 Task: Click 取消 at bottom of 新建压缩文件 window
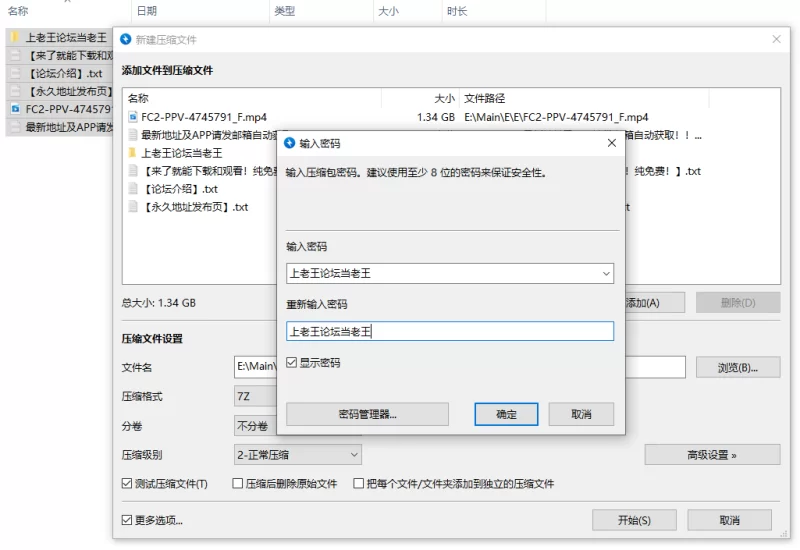pos(729,520)
